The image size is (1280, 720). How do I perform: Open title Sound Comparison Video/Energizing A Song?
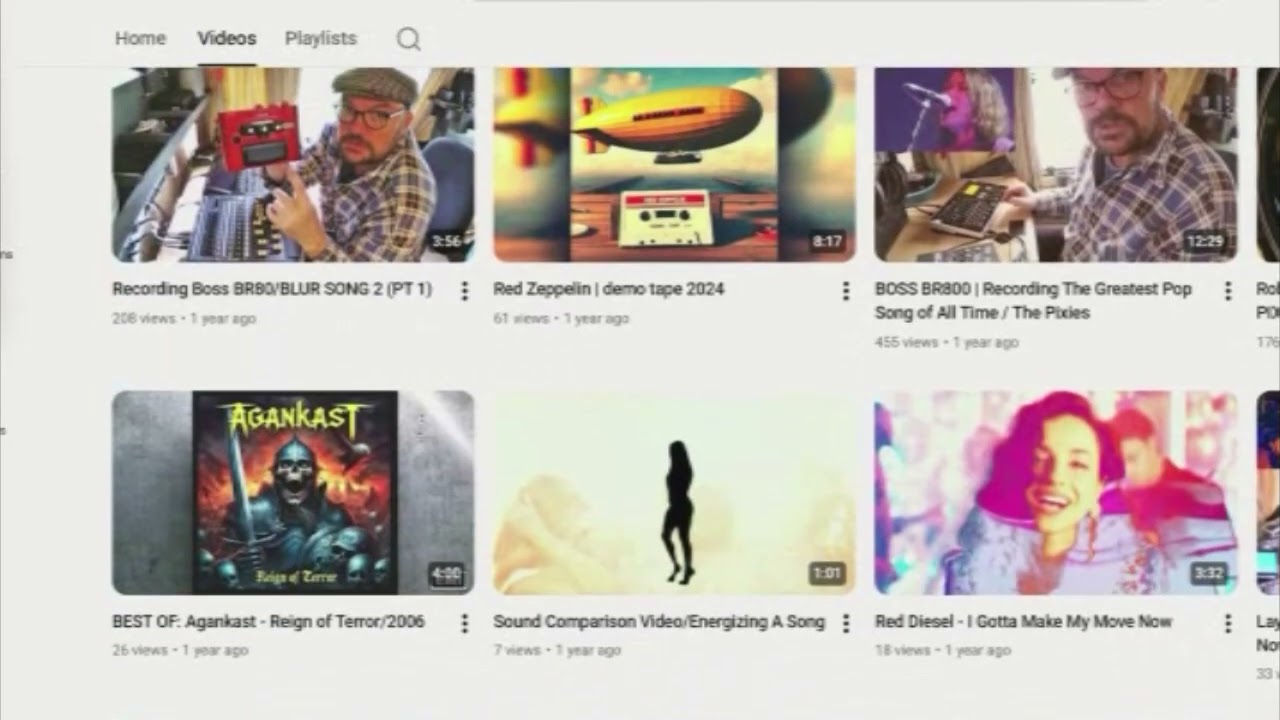(659, 621)
